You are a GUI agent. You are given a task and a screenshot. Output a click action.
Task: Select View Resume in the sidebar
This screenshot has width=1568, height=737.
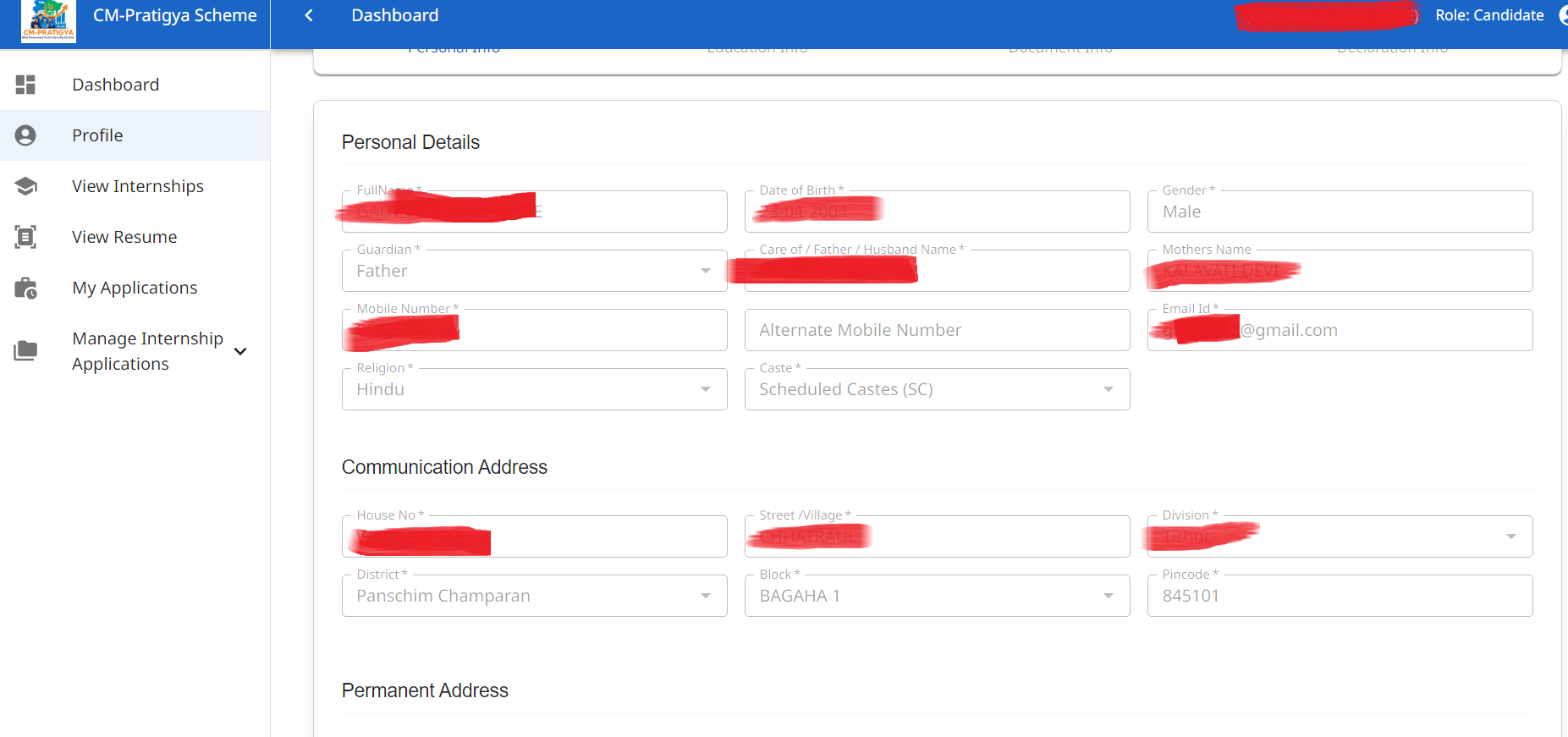point(124,237)
